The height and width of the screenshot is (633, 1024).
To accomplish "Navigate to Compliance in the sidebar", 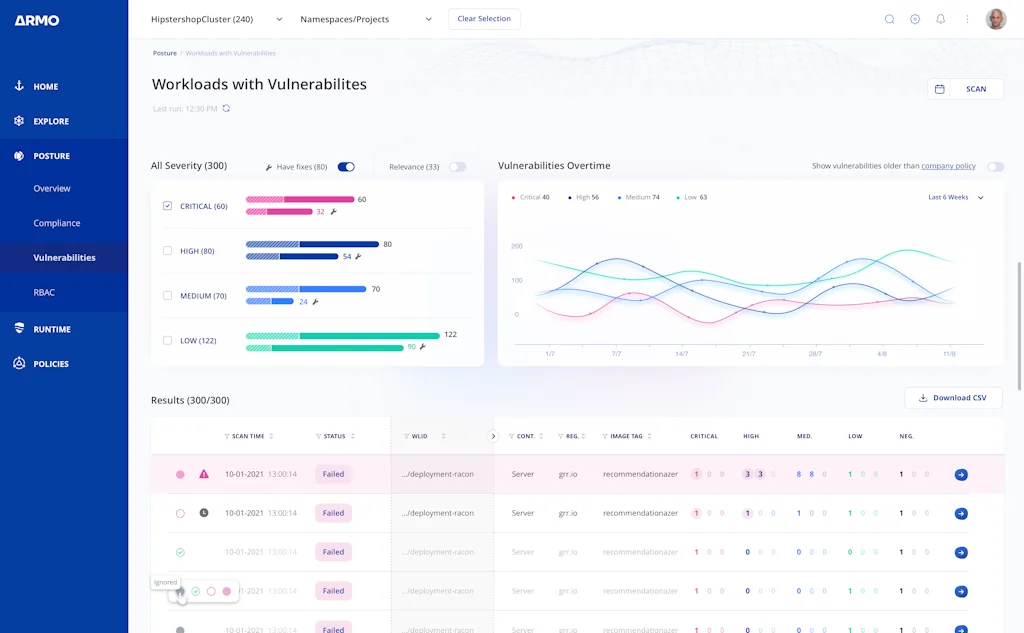I will pos(57,223).
